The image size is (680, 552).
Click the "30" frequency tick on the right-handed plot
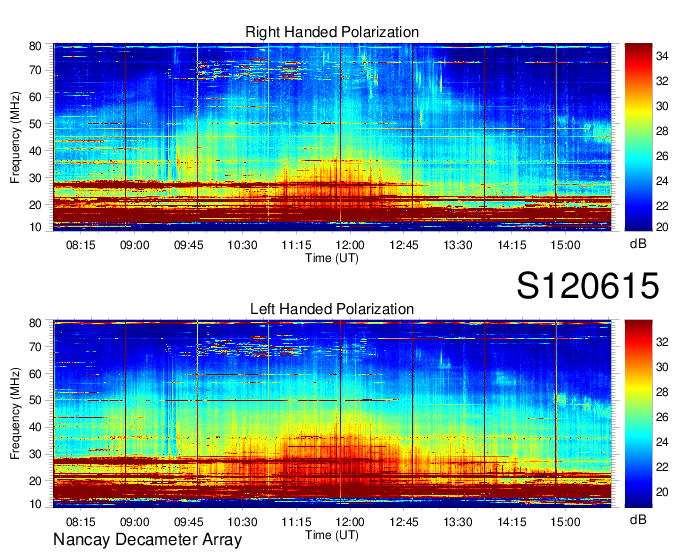coord(35,178)
